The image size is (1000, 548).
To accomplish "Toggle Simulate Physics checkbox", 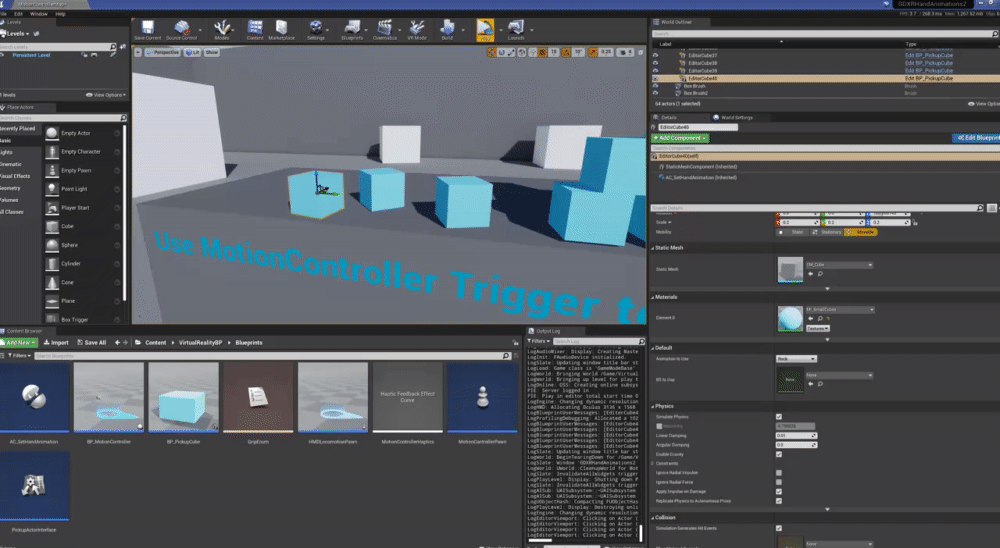I will coord(779,417).
